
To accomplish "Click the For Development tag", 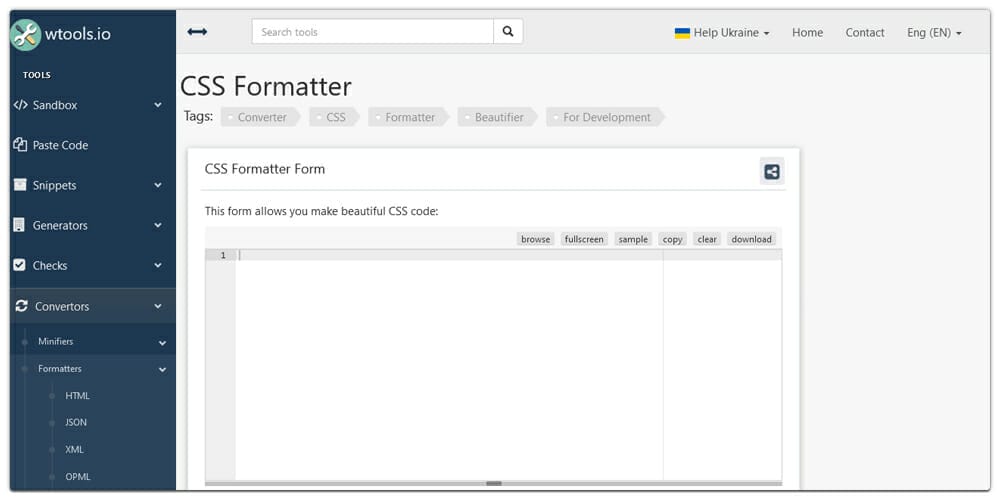I will (606, 117).
